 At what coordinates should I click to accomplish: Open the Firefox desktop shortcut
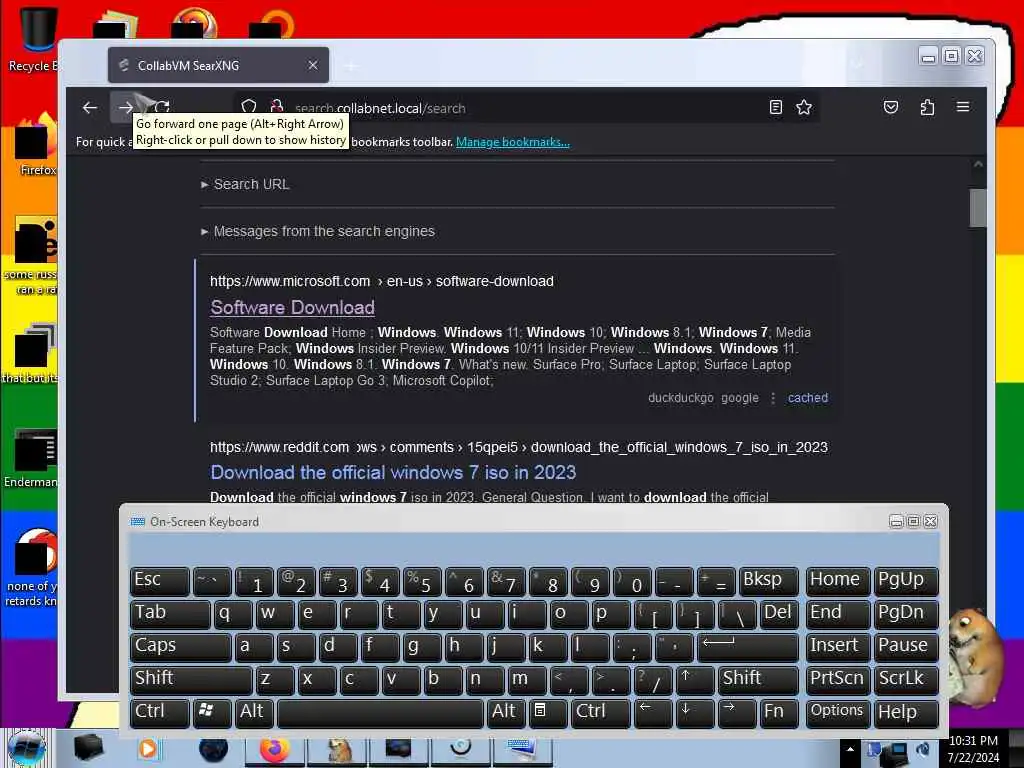click(x=37, y=145)
